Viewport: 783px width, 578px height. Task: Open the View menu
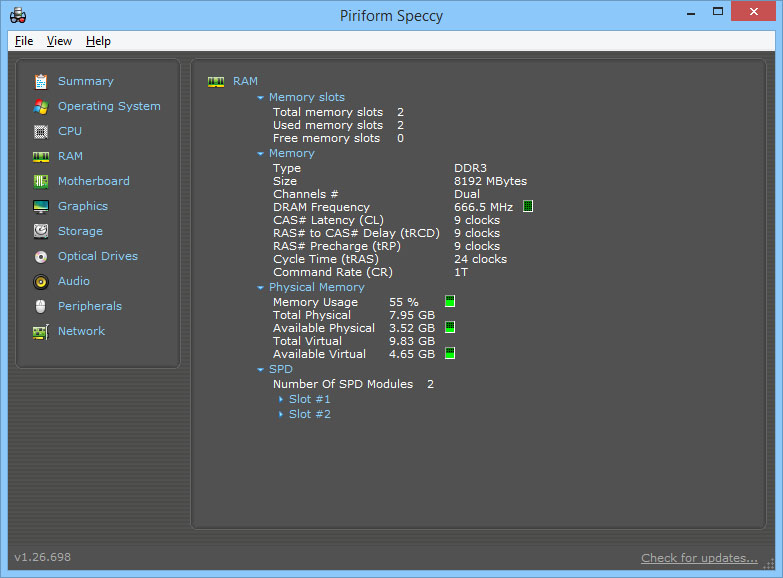point(59,41)
